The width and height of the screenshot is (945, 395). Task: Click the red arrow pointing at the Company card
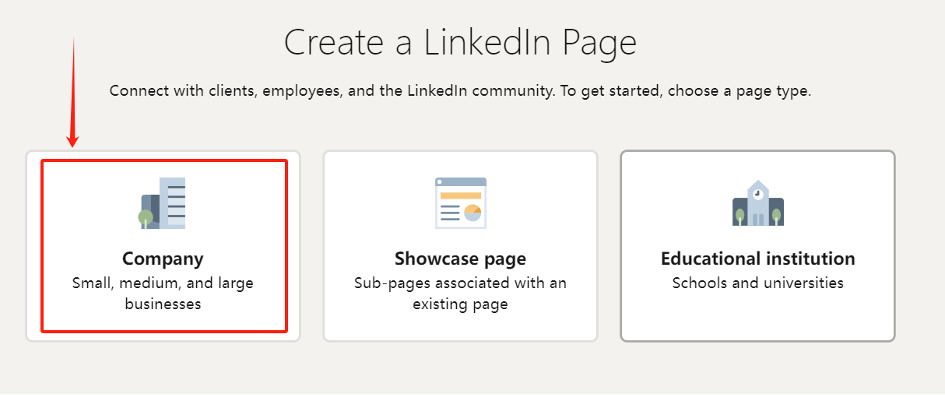point(73,92)
